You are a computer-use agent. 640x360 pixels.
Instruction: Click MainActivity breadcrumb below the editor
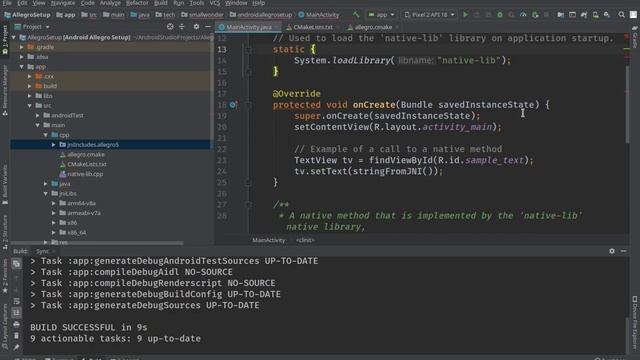click(x=269, y=240)
